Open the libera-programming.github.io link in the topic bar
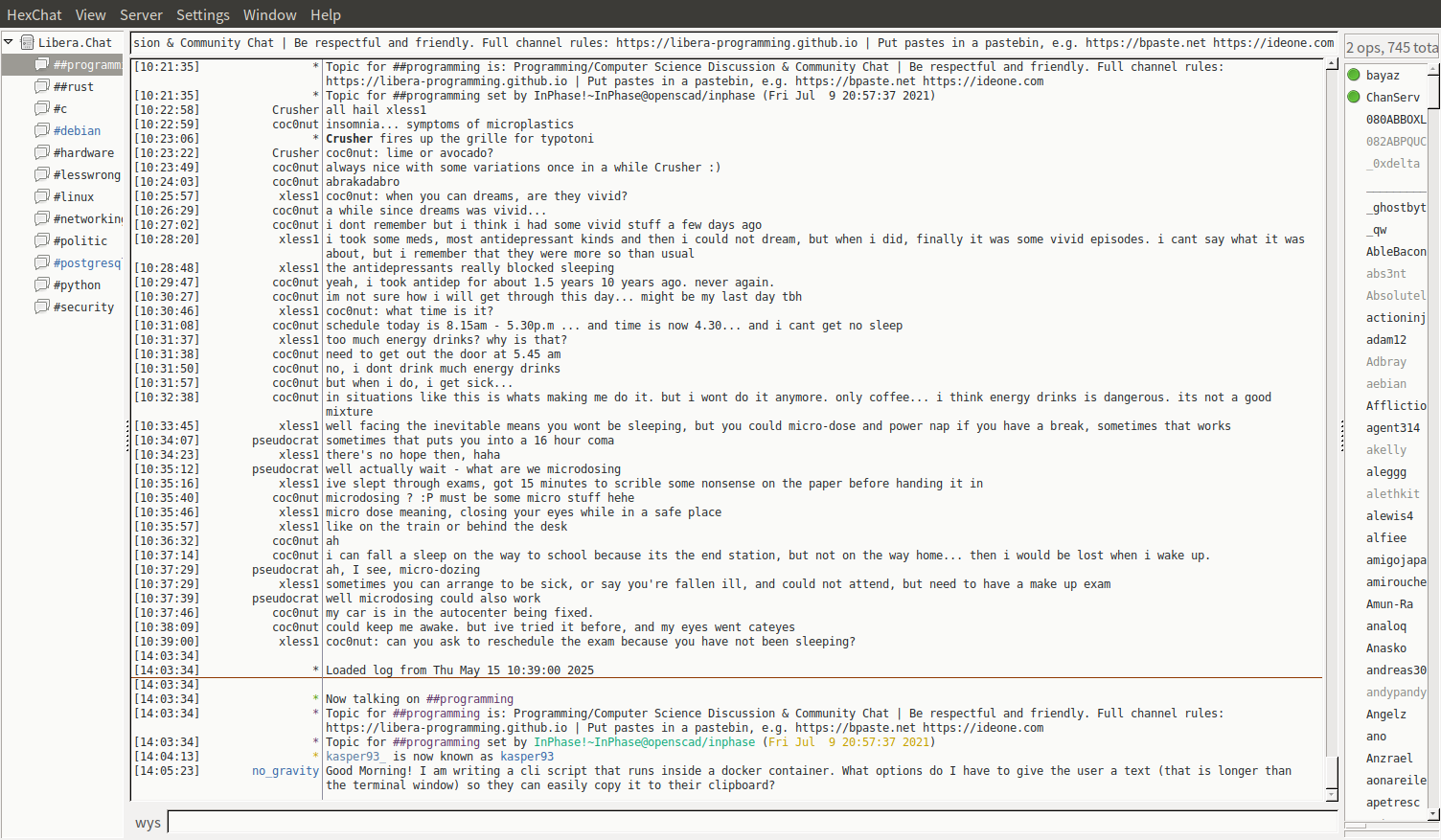Viewport: 1441px width, 840px height. point(737,42)
